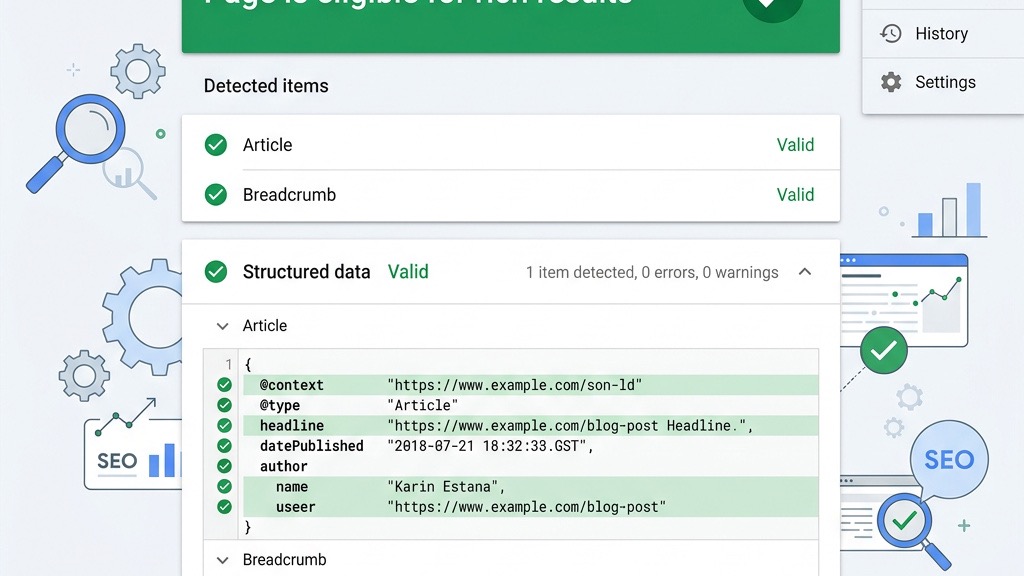
Task: Expand the bottom Breadcrumb section
Action: (223, 560)
